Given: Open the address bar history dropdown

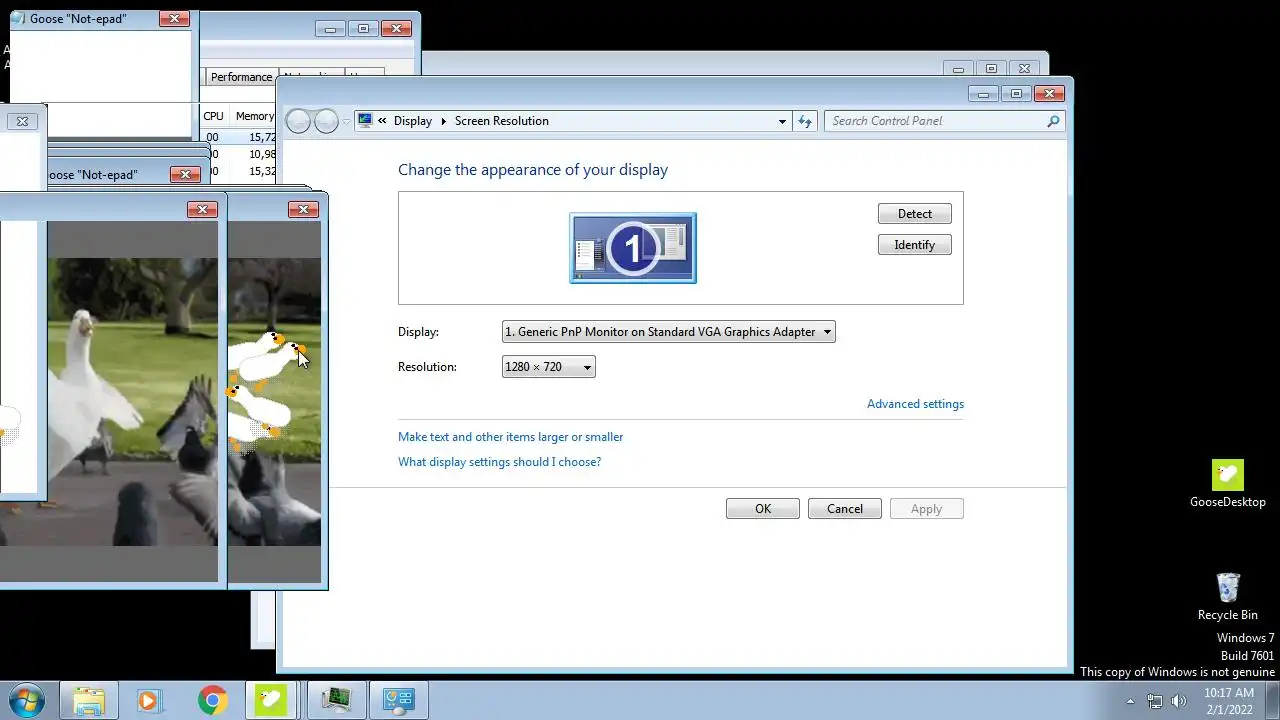Looking at the screenshot, I should point(782,121).
